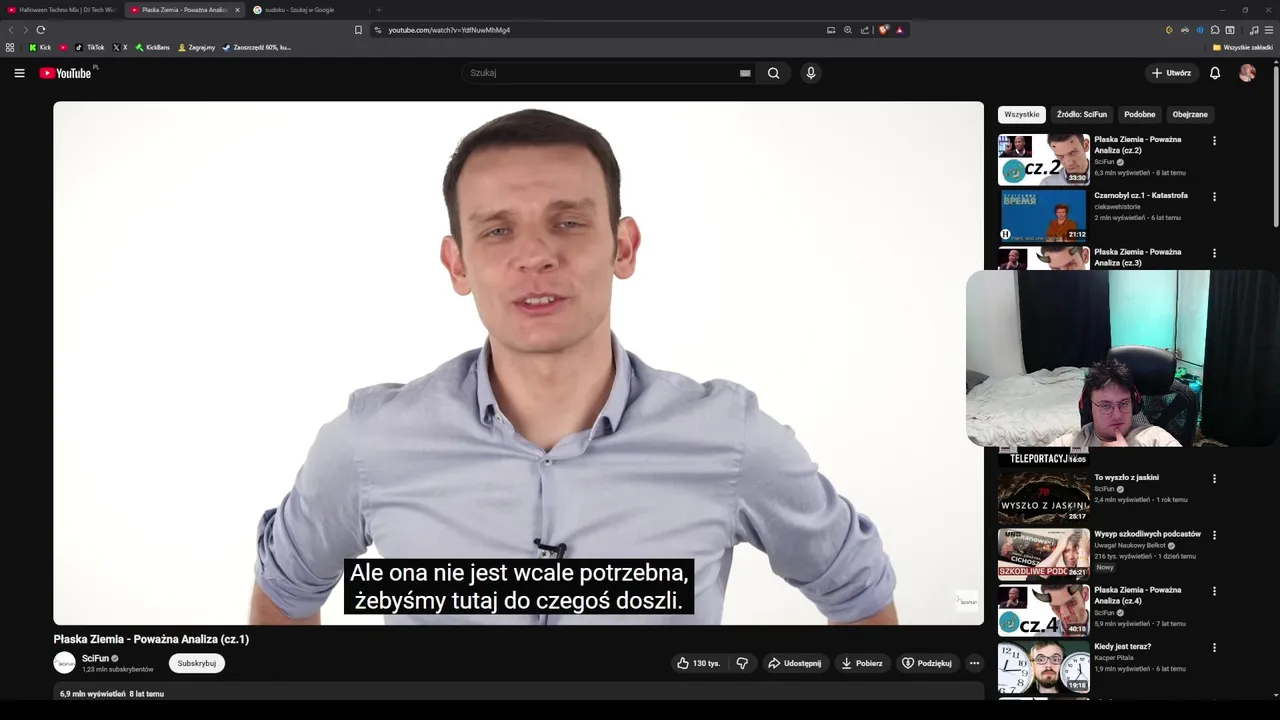Open browser extensions puzzle icon
The image size is (1280, 720).
pyautogui.click(x=1215, y=30)
